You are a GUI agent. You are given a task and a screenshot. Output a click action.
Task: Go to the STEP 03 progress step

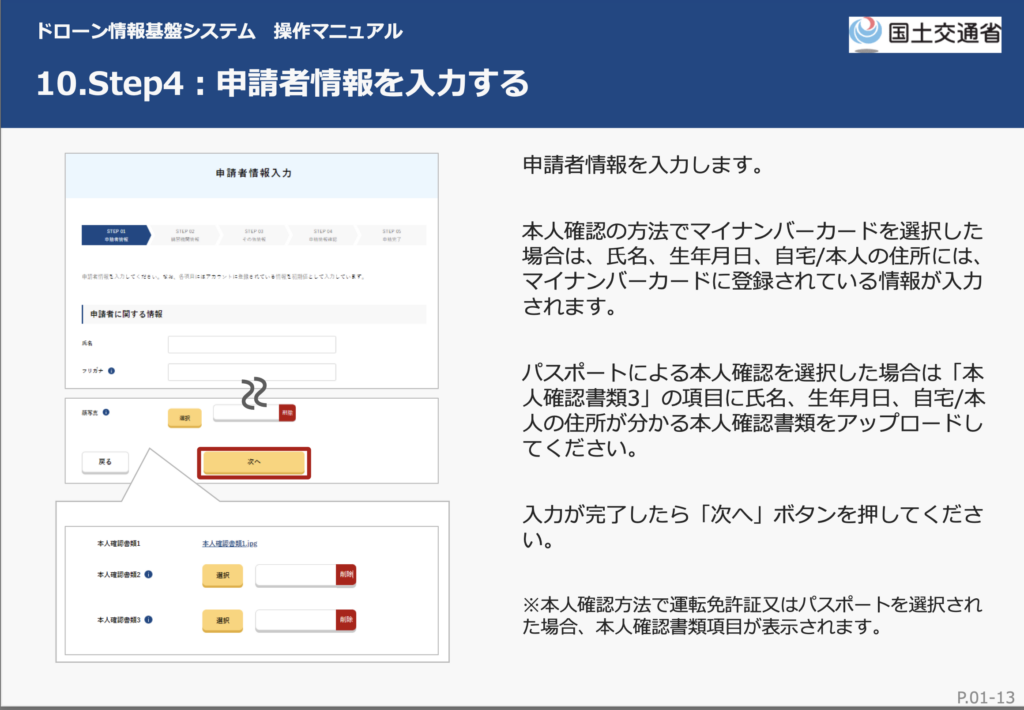tap(254, 235)
